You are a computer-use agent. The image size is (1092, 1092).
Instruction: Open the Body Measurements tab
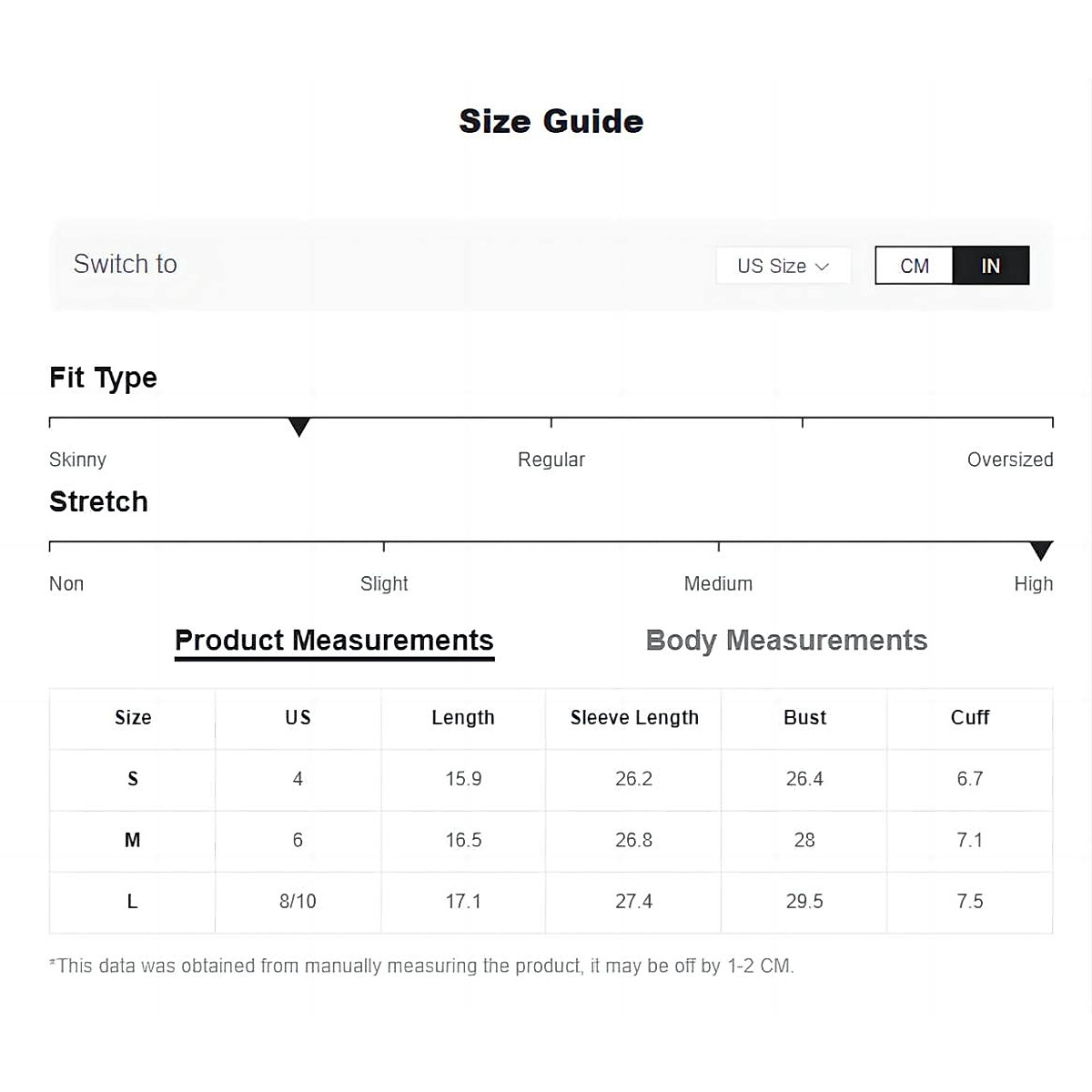(x=786, y=641)
